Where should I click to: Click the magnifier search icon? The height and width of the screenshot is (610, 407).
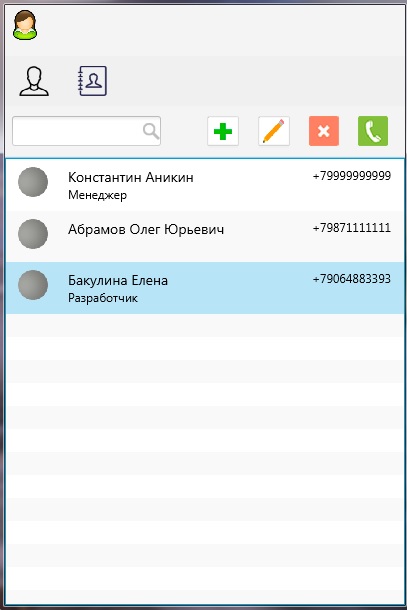click(151, 131)
